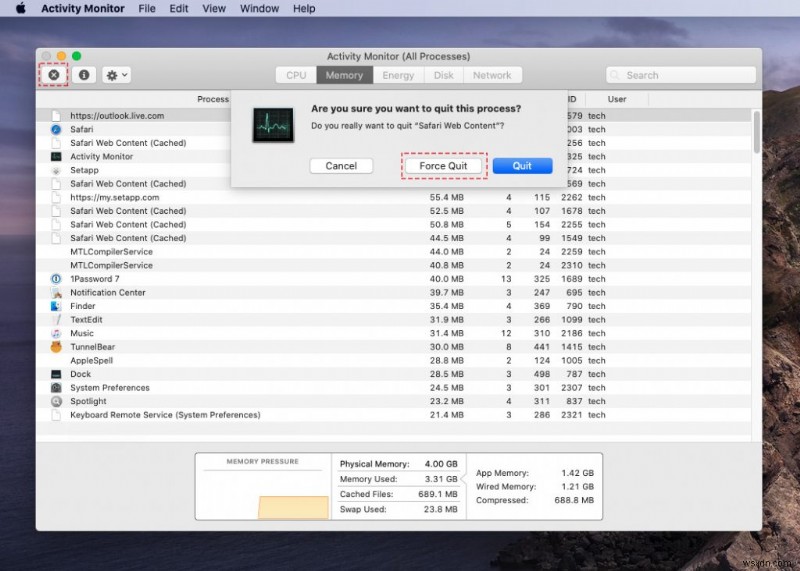Click the Inspect process info icon
The width and height of the screenshot is (800, 571).
84,75
